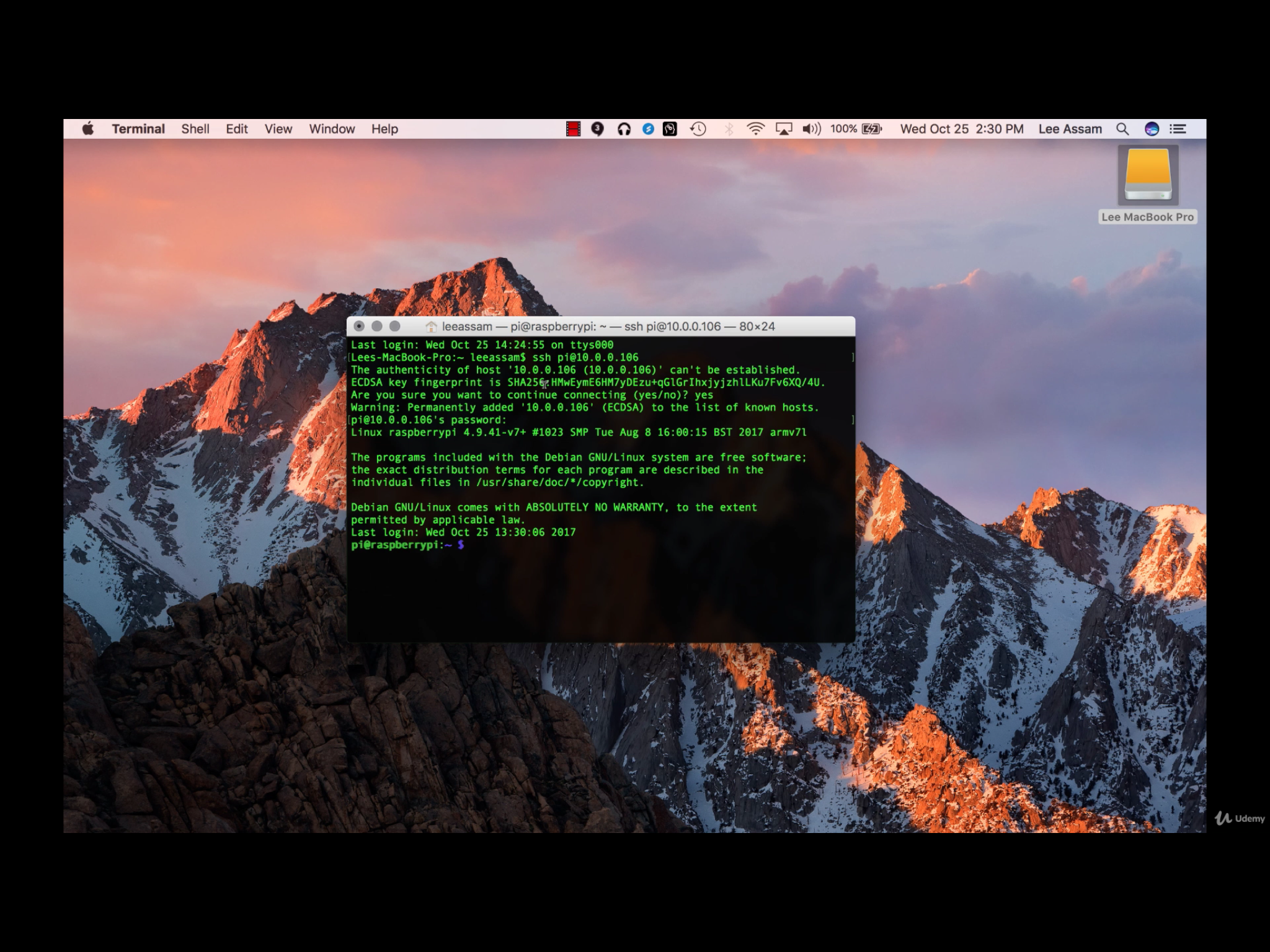Screen dimensions: 1270x952
Task: Open the Wi-Fi status menu
Action: click(755, 129)
